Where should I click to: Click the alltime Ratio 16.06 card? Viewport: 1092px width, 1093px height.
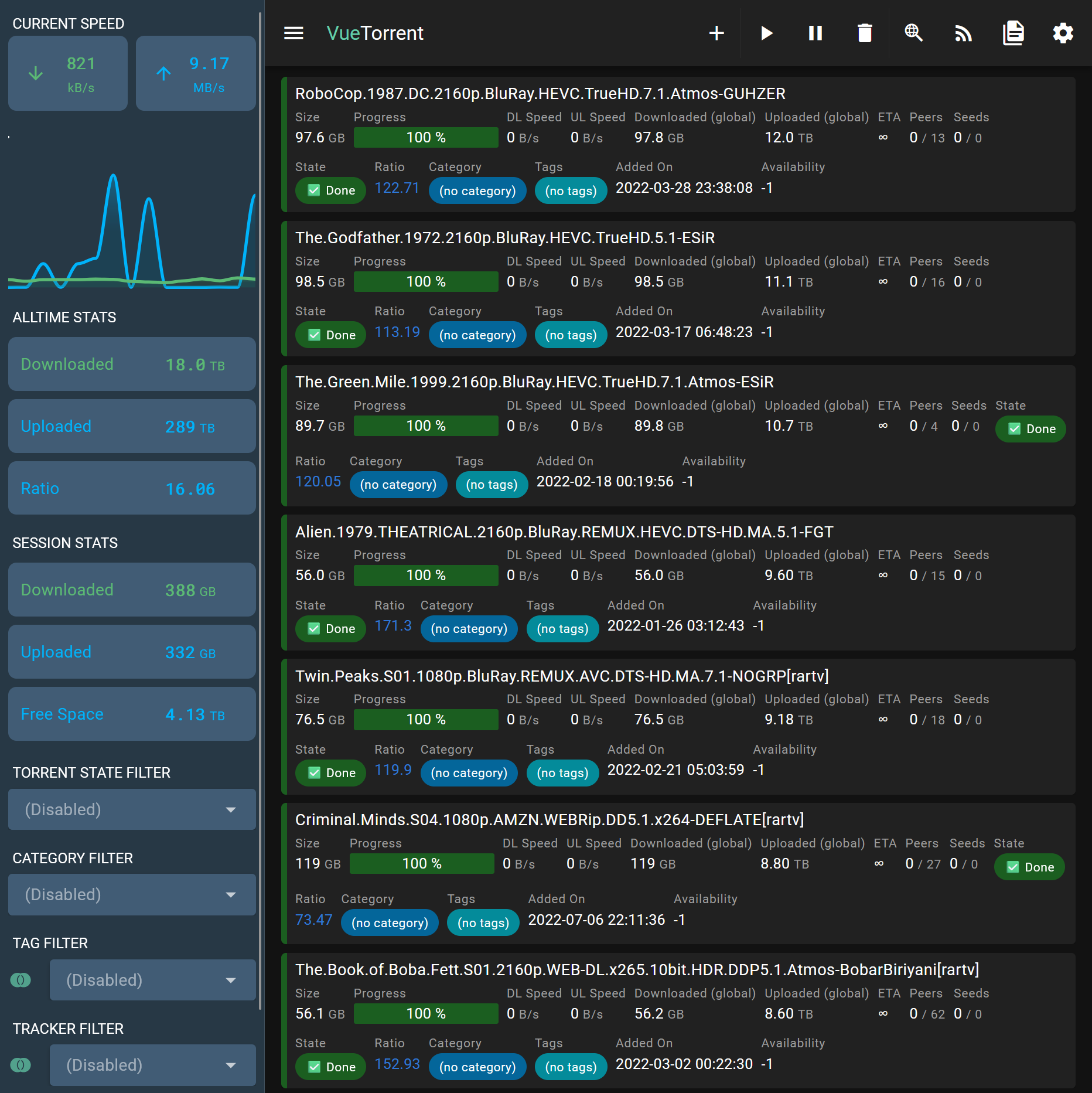132,488
